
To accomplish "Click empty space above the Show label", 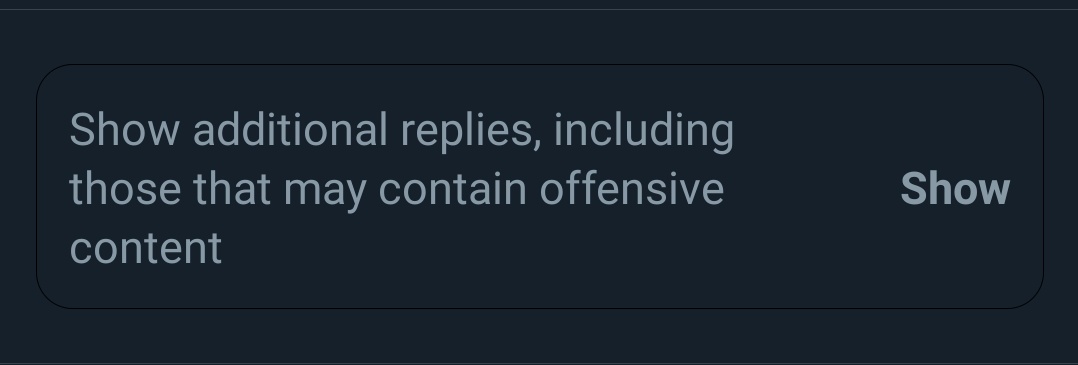I will coord(955,117).
